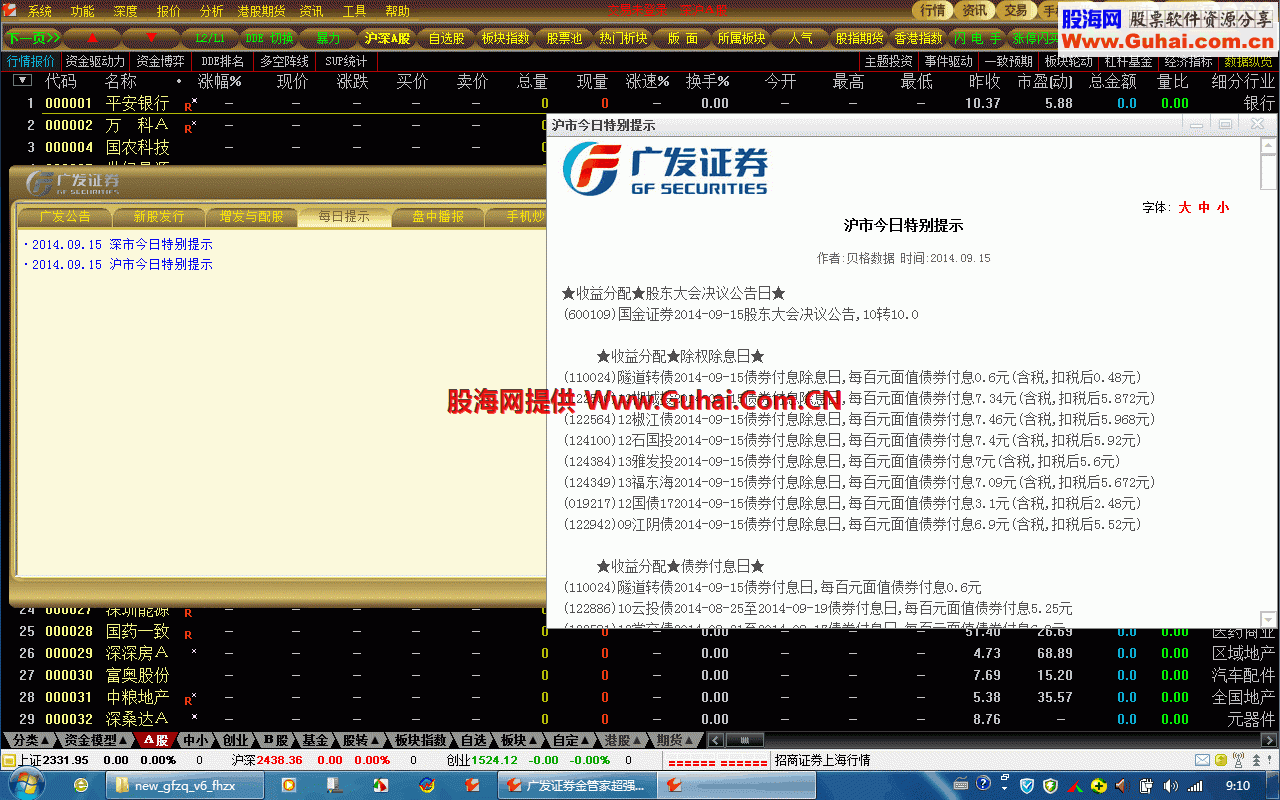Image resolution: width=1280 pixels, height=800 pixels.
Task: Select the 多空阵线 sub-tab
Action: (285, 62)
